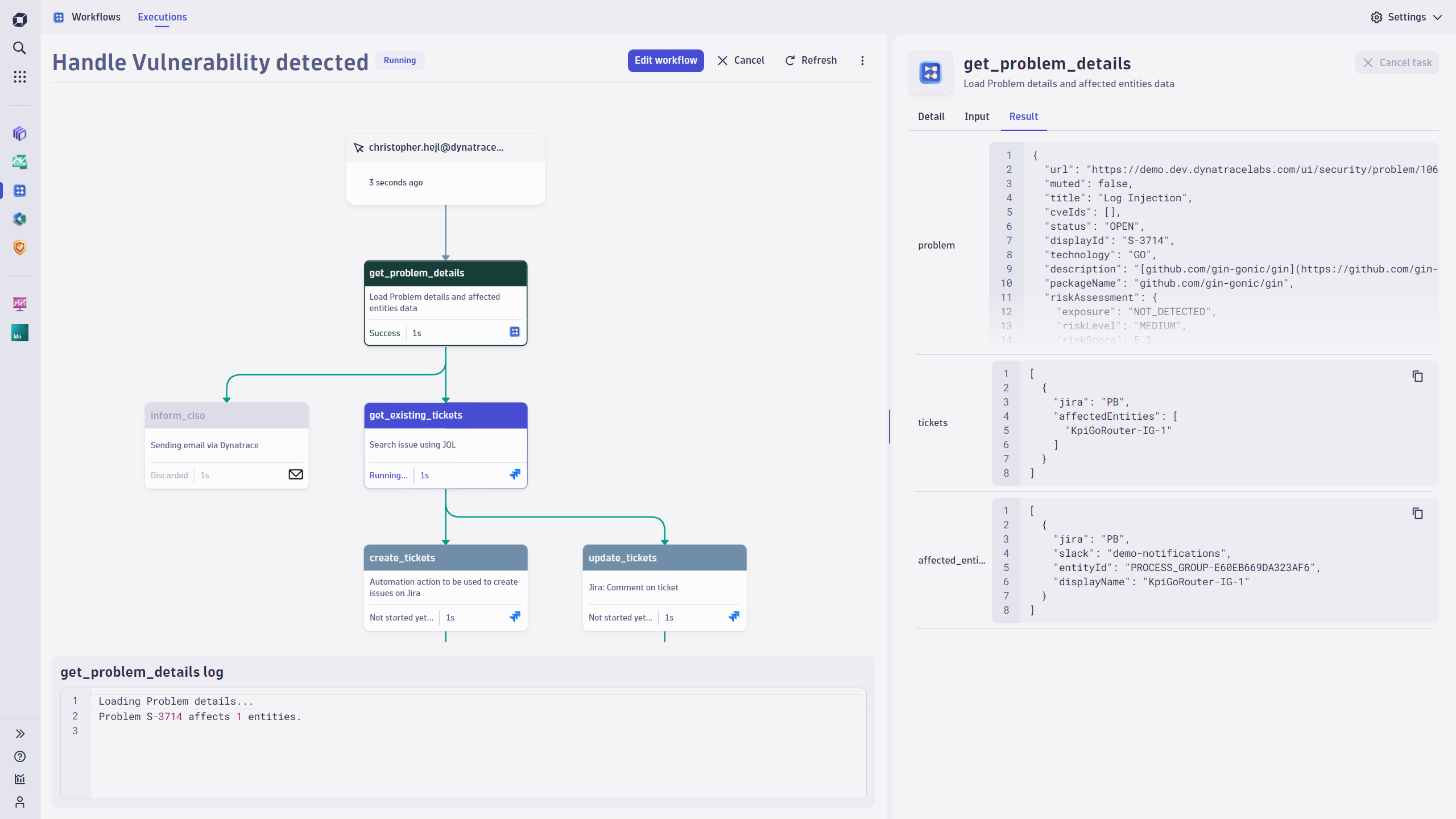Viewport: 1456px width, 819px height.
Task: Select the create_tickets task node
Action: click(x=445, y=588)
